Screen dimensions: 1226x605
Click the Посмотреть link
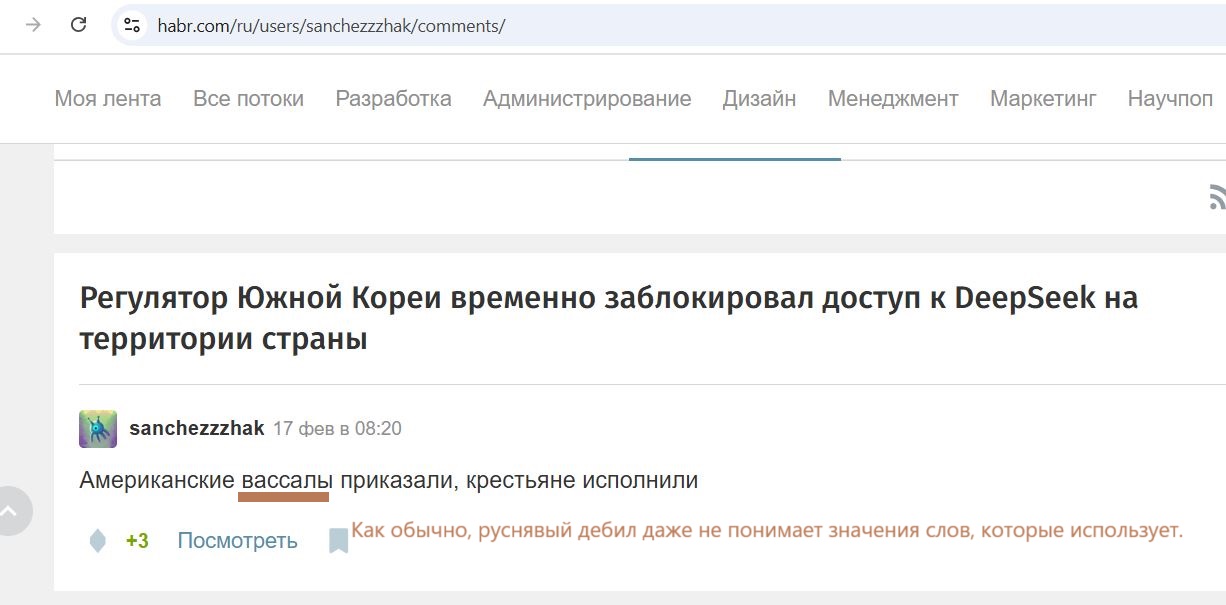click(x=237, y=541)
